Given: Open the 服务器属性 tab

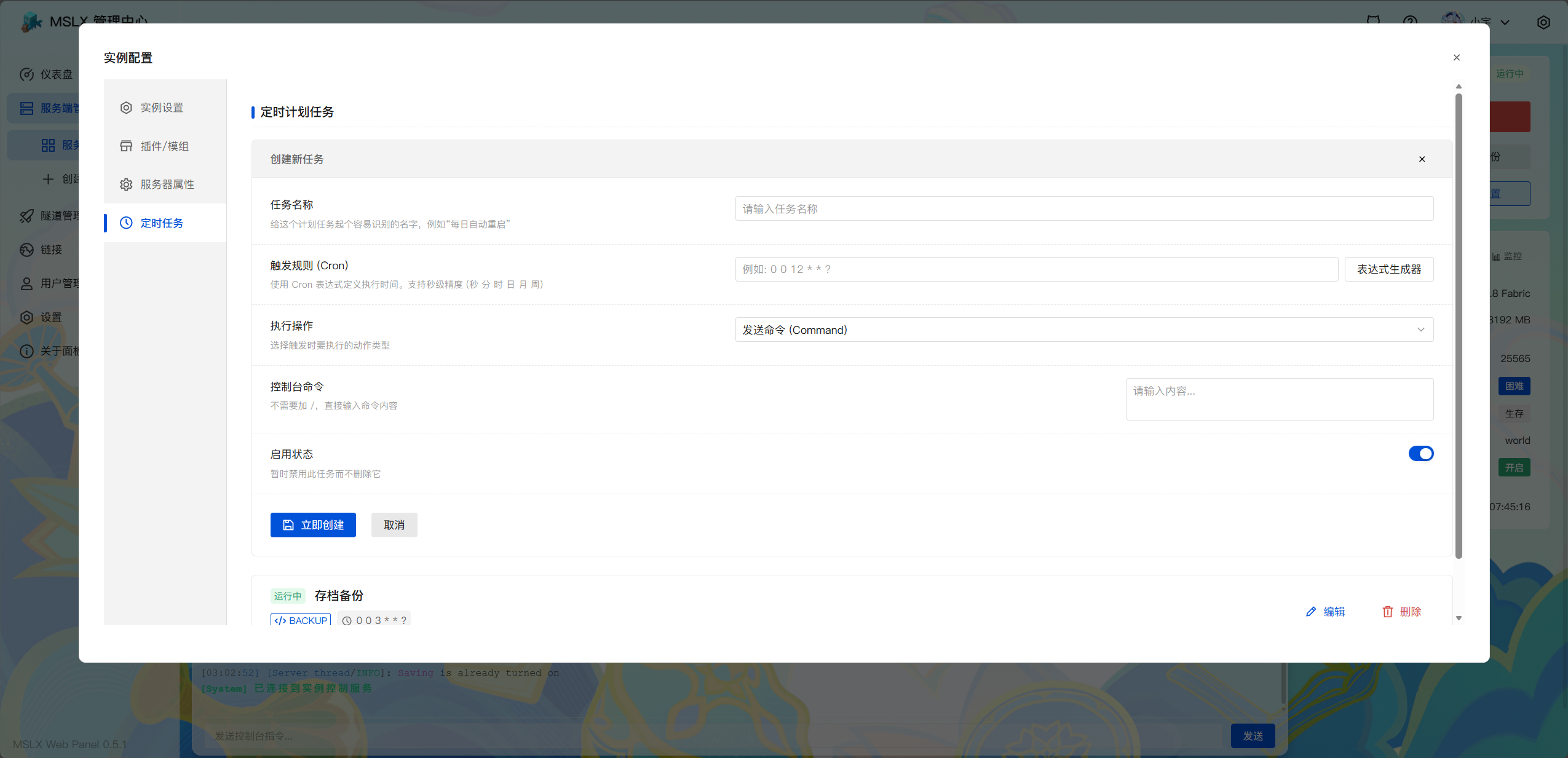Looking at the screenshot, I should 167,184.
